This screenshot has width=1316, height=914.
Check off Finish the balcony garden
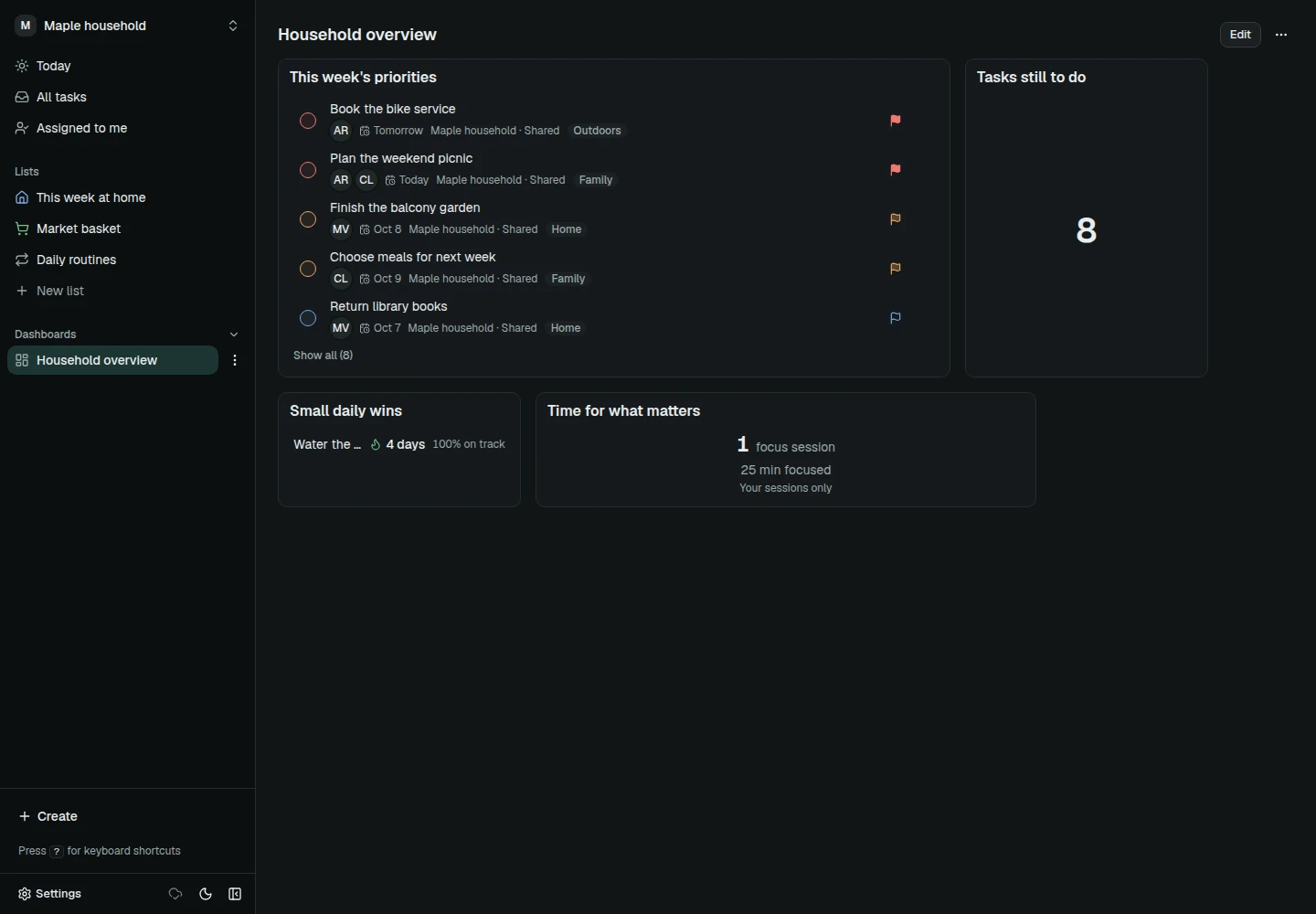(308, 219)
